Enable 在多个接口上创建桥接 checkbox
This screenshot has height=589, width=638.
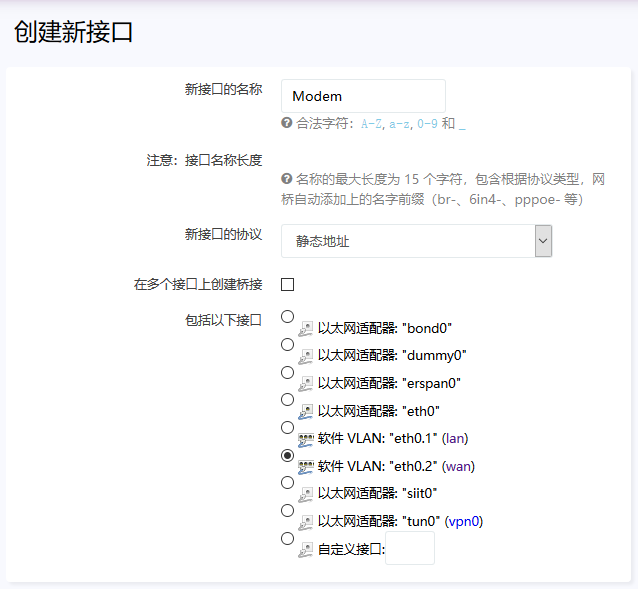287,284
